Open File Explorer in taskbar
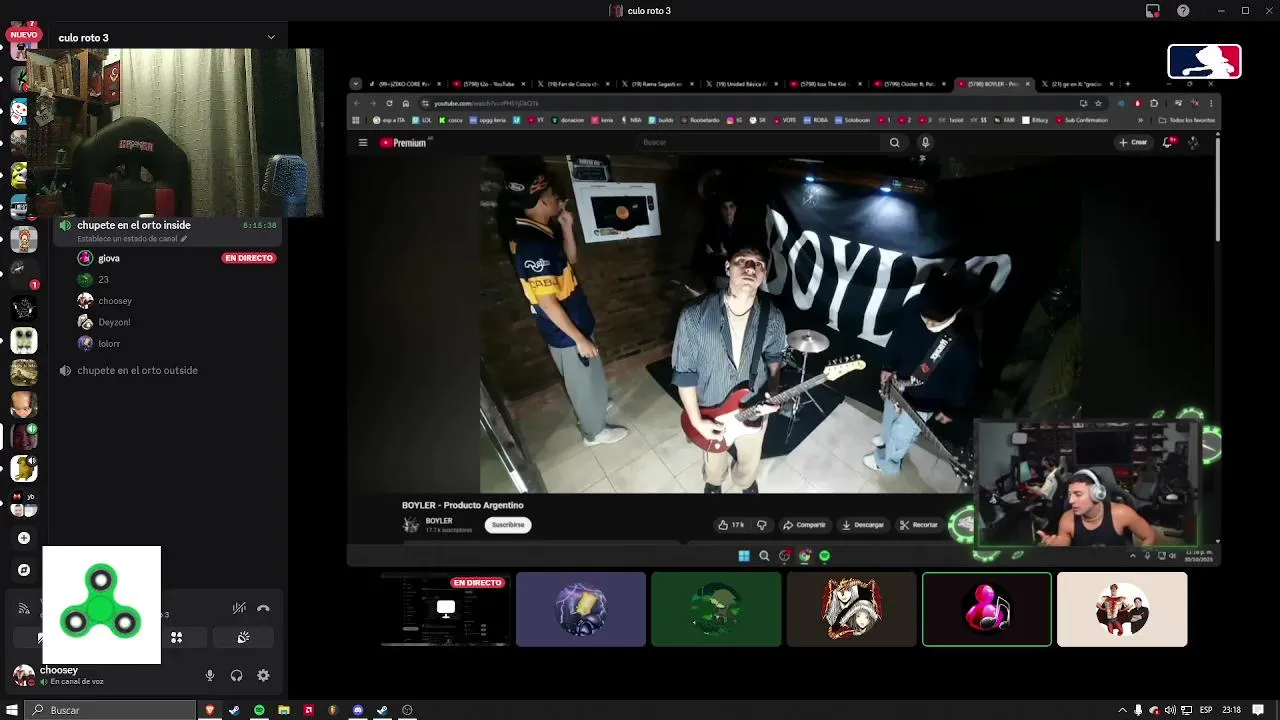The image size is (1280, 720). click(x=284, y=710)
